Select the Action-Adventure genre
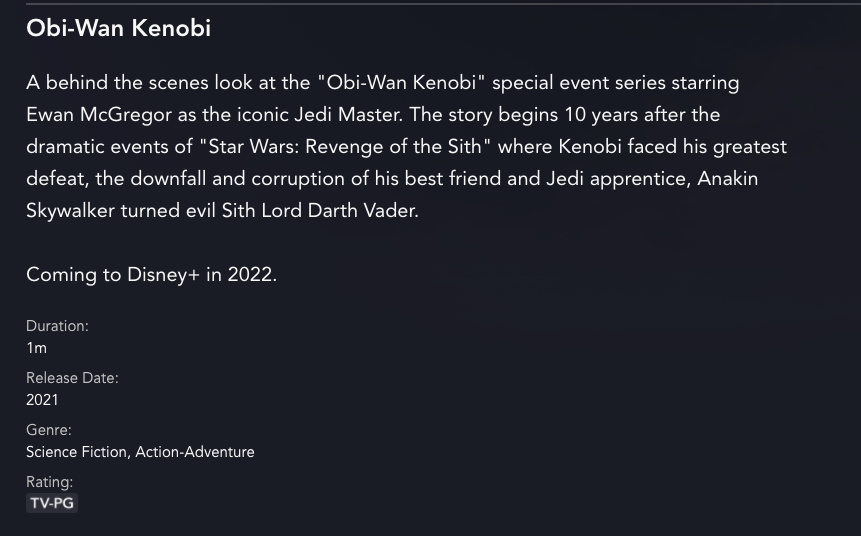861x536 pixels. pos(195,452)
